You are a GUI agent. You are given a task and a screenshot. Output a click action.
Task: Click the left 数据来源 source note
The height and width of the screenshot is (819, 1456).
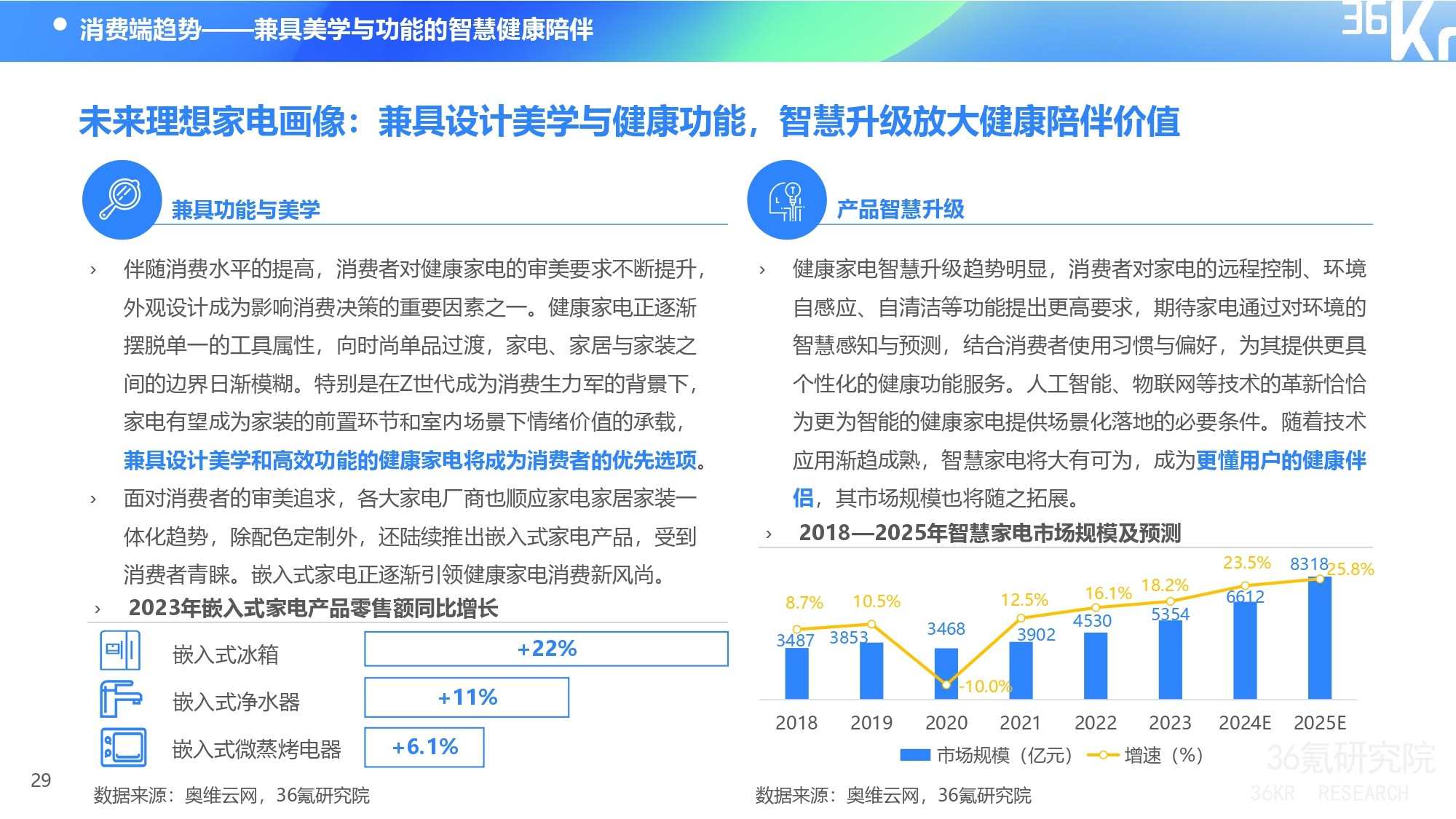232,796
